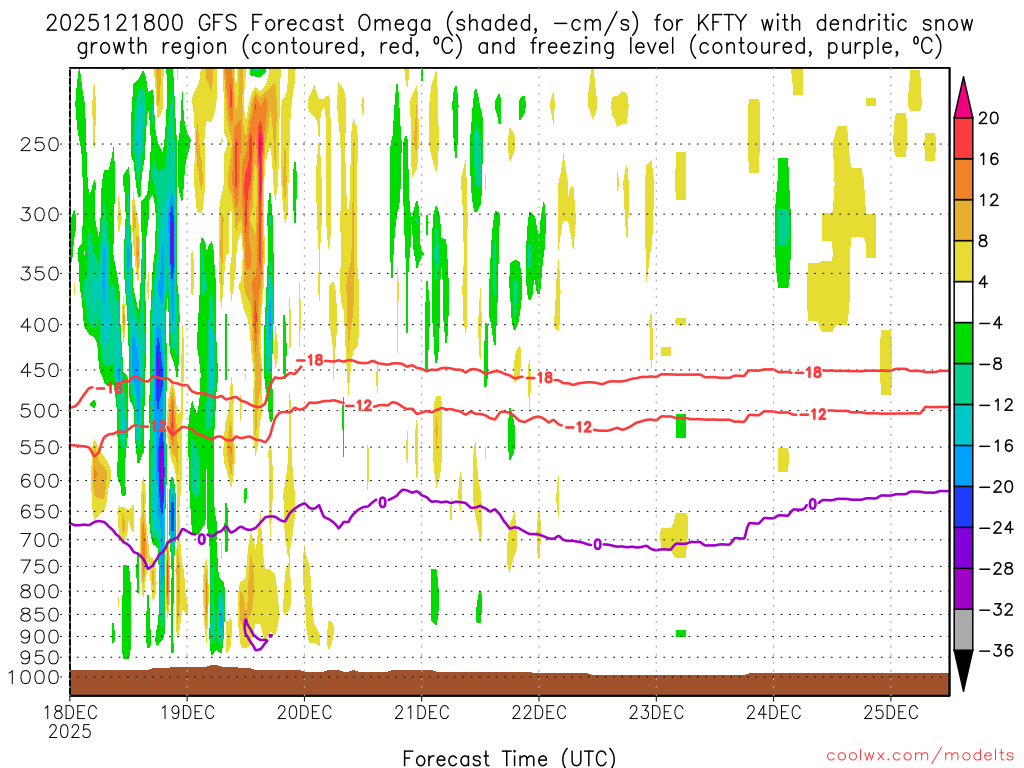Screen dimensions: 1024x768
Task: Click the orange swatch between 16 and 12
Action: pyautogui.click(x=963, y=180)
